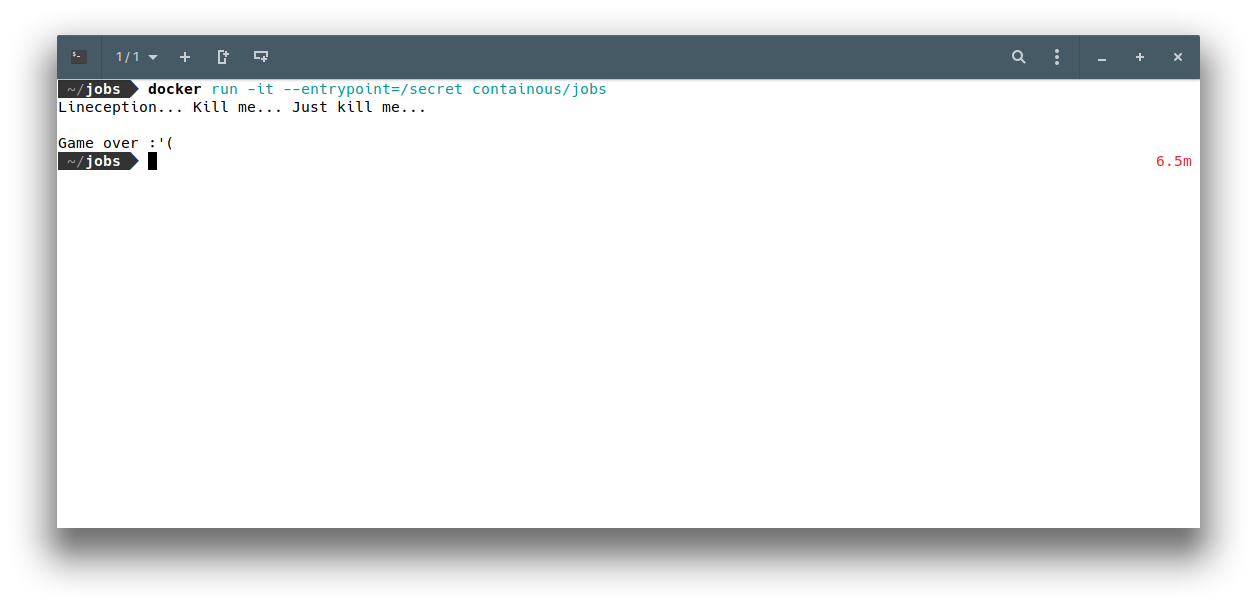Open the three-dot hamburger menu

tap(1056, 57)
